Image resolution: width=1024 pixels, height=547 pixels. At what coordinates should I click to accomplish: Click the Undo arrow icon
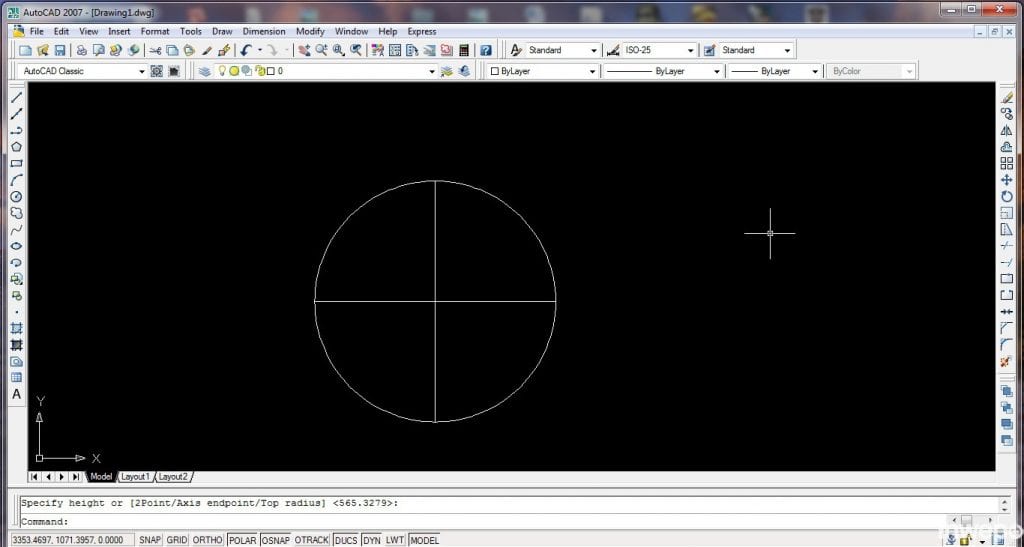coord(245,50)
